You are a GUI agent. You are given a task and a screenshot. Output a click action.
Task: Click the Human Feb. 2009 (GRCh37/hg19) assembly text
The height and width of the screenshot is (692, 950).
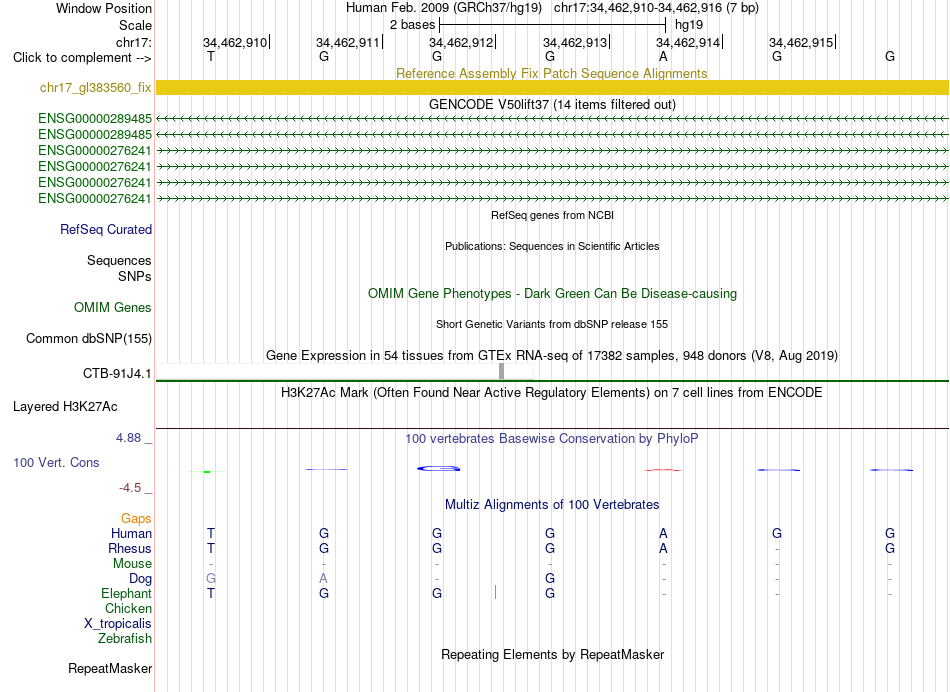[445, 8]
